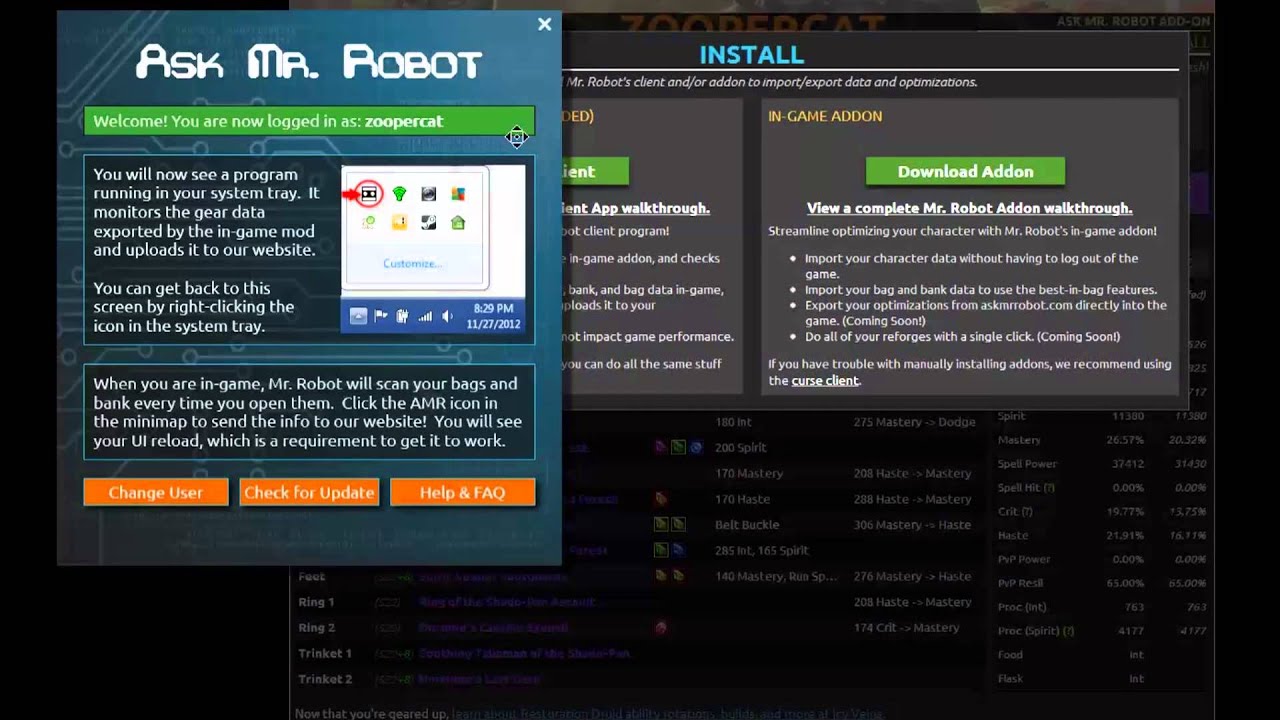Click the 276 Mastery -> Haste reforge
This screenshot has height=720, width=1280.
(x=912, y=576)
